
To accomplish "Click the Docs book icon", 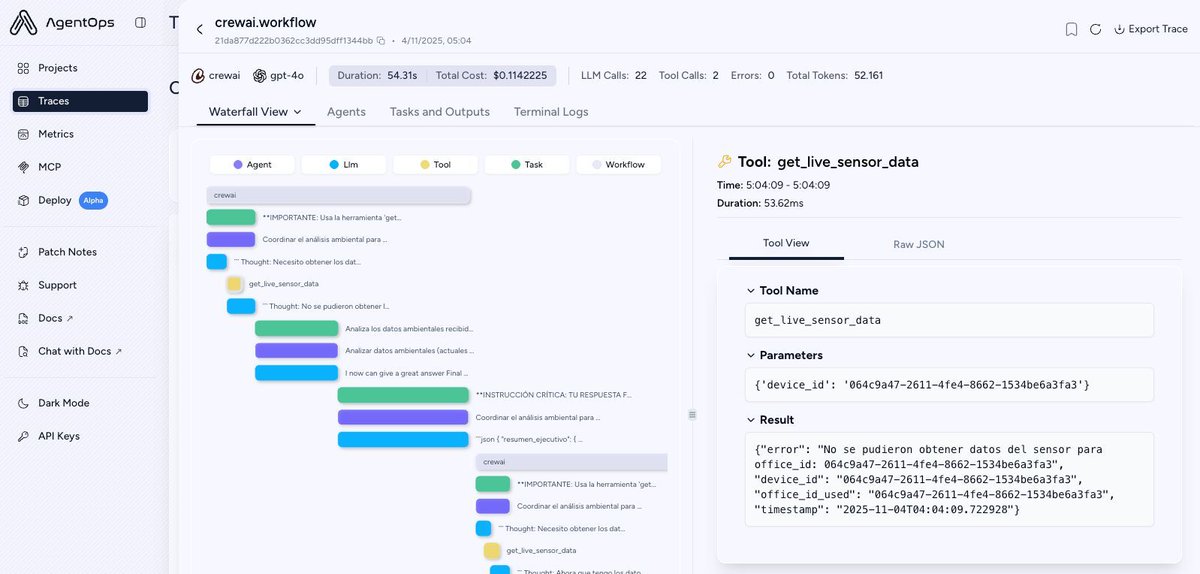I will 25,318.
